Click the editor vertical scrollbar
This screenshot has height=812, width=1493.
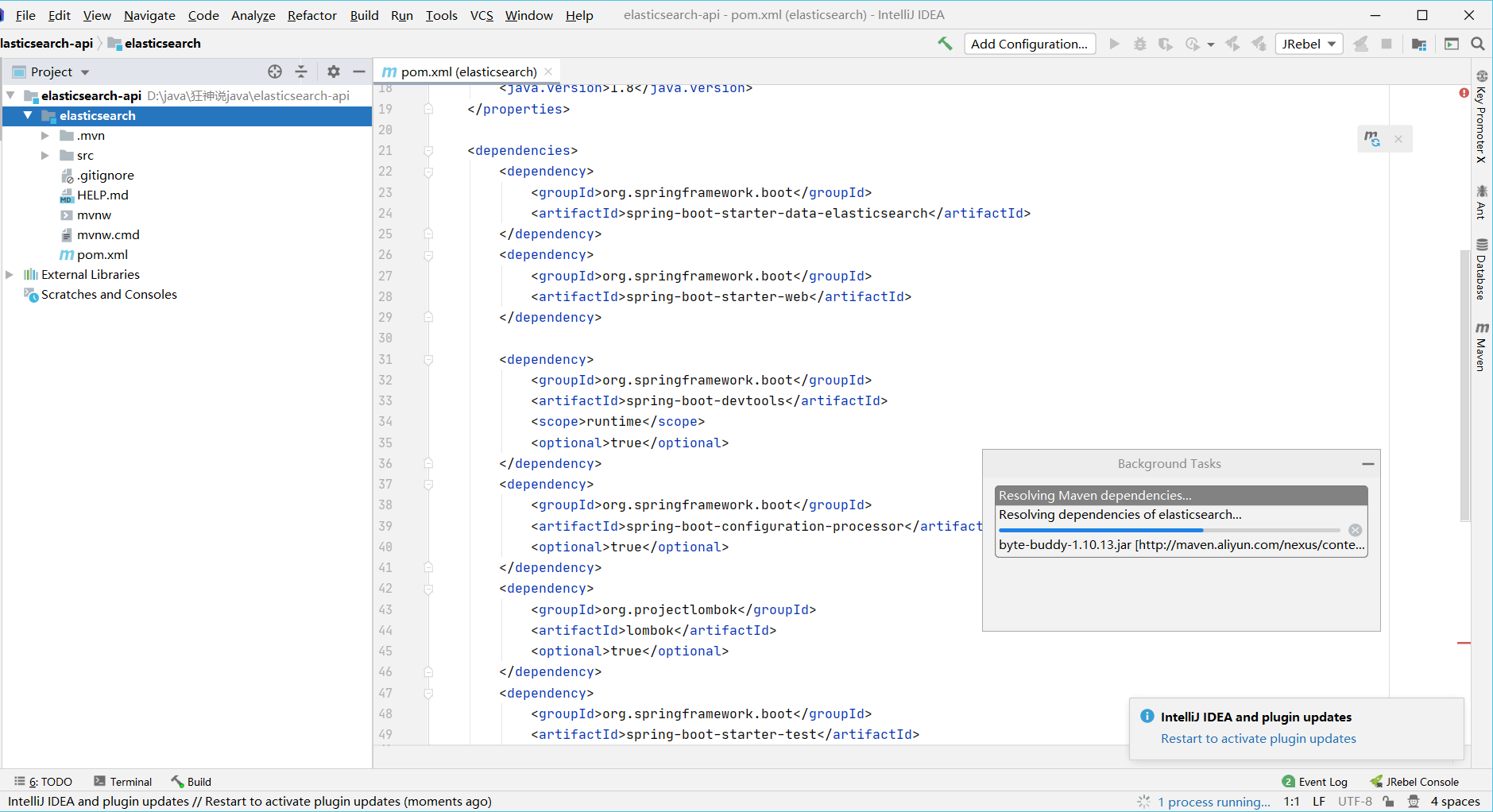1465,385
